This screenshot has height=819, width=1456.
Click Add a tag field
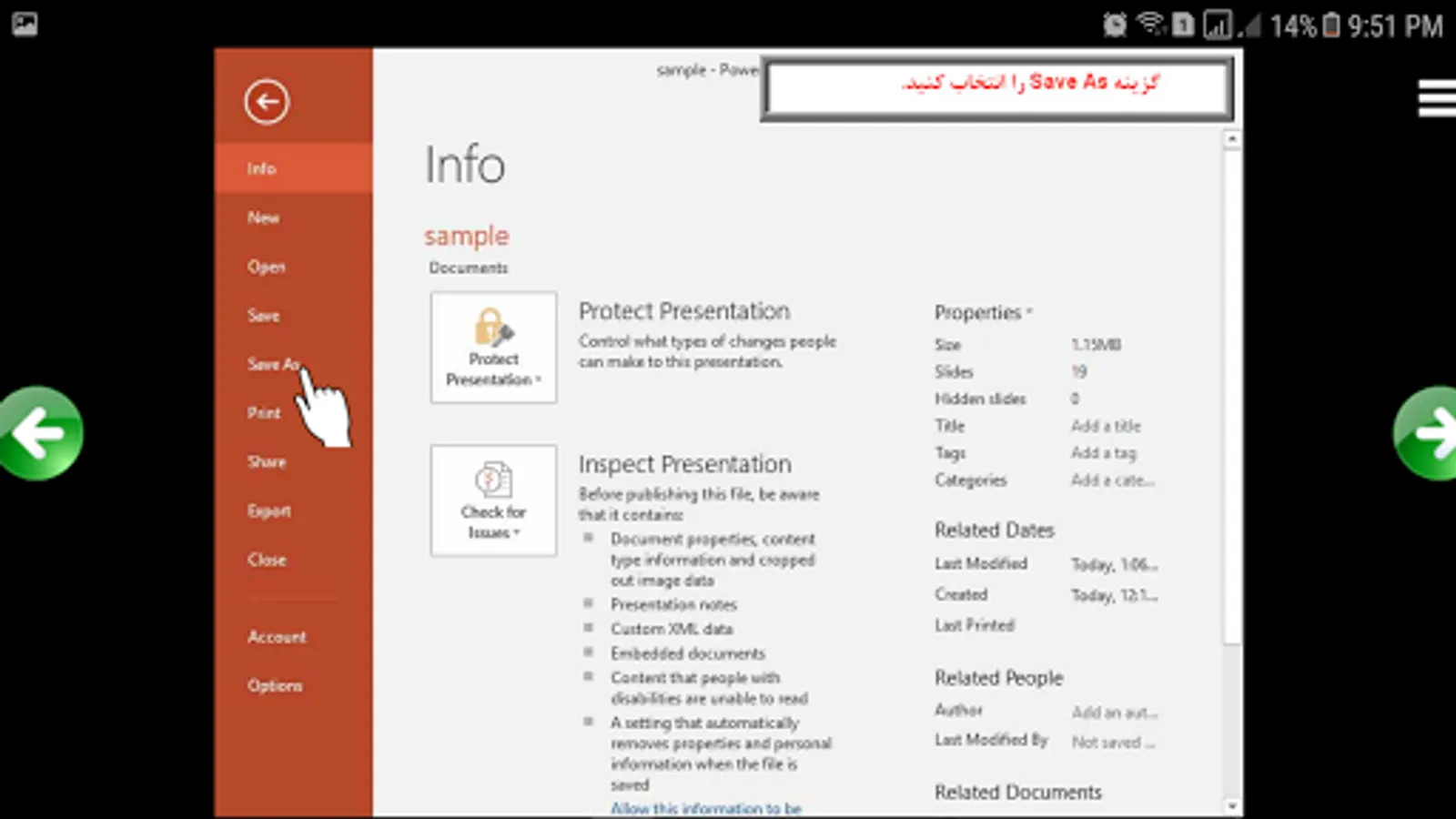point(1104,453)
